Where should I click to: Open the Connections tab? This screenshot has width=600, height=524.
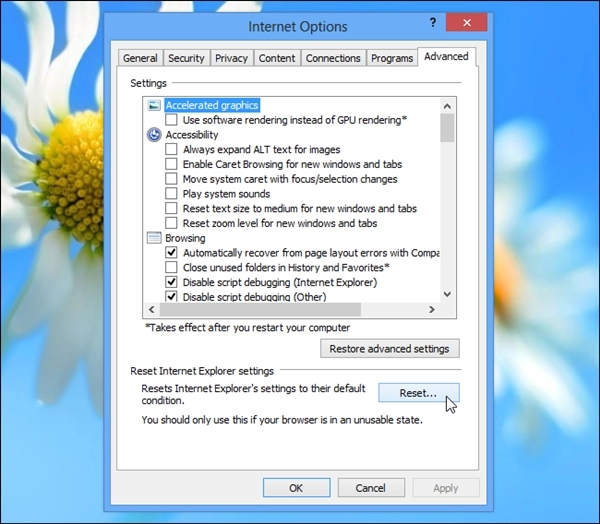(333, 58)
